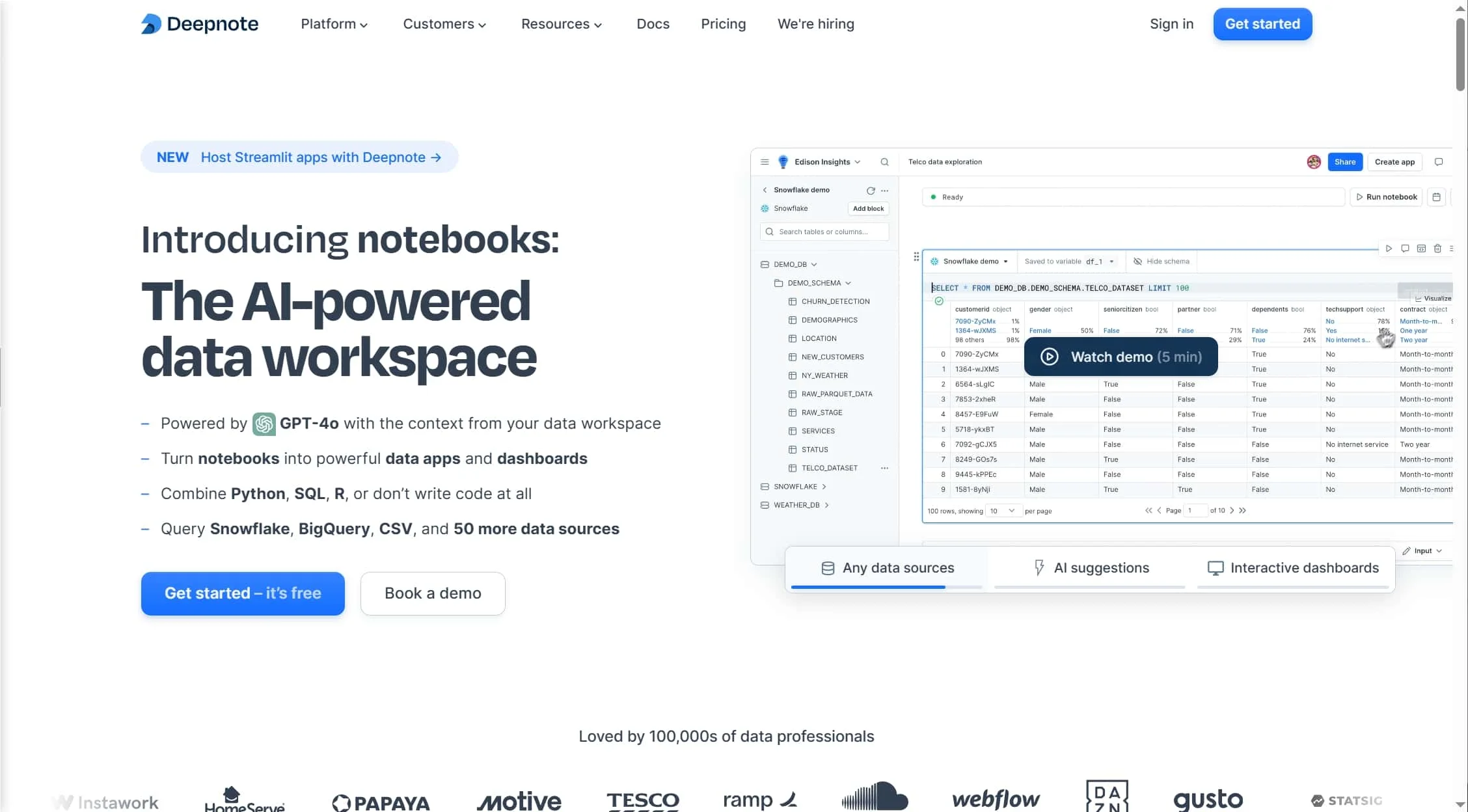The image size is (1468, 812).
Task: Collapse the DEMO_SCHEMA folder
Action: pyautogui.click(x=848, y=284)
